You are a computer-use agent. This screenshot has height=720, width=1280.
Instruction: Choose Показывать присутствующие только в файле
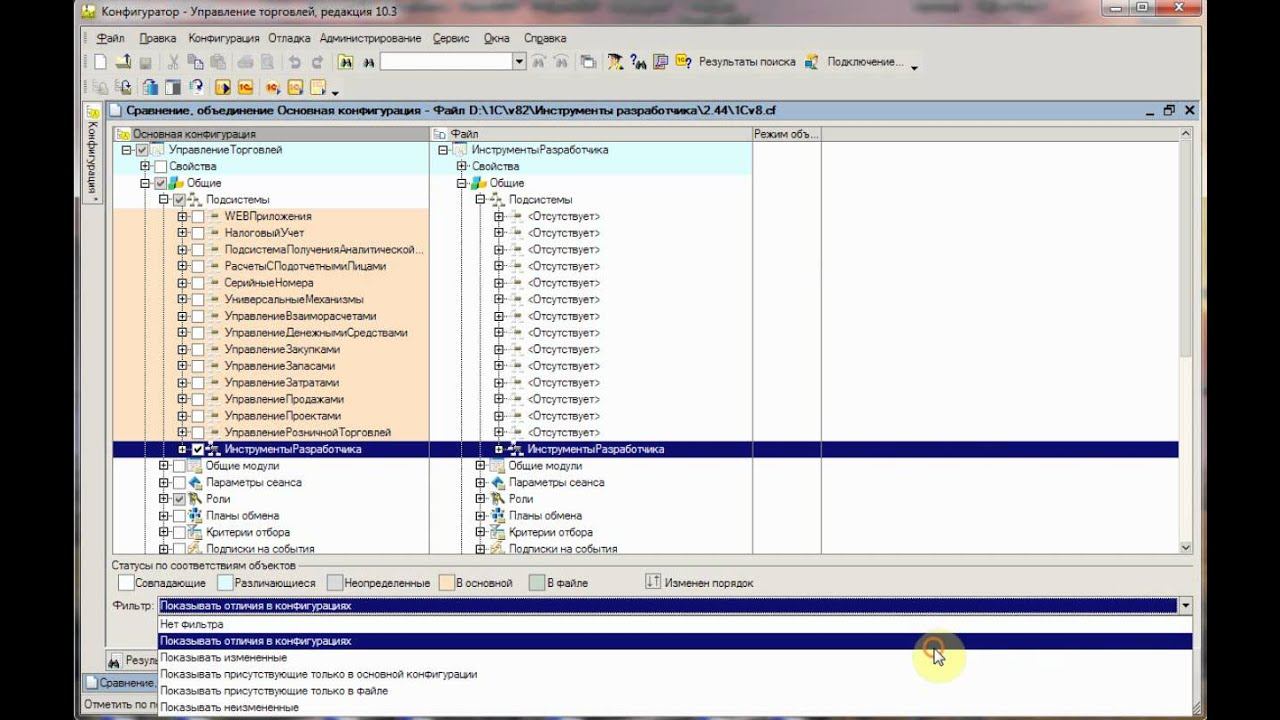point(675,691)
